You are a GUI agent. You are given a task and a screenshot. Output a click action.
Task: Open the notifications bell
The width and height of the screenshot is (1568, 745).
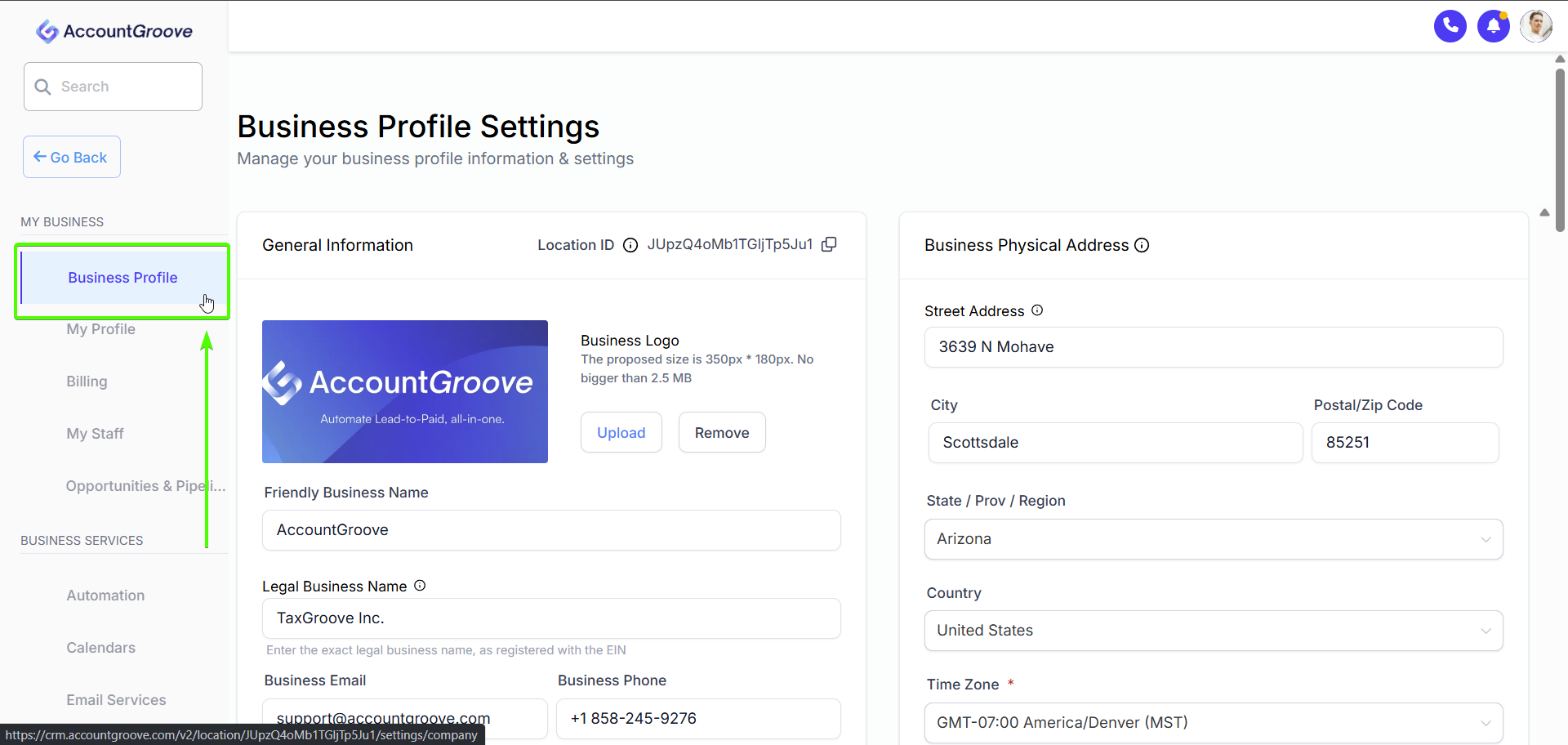1493,26
